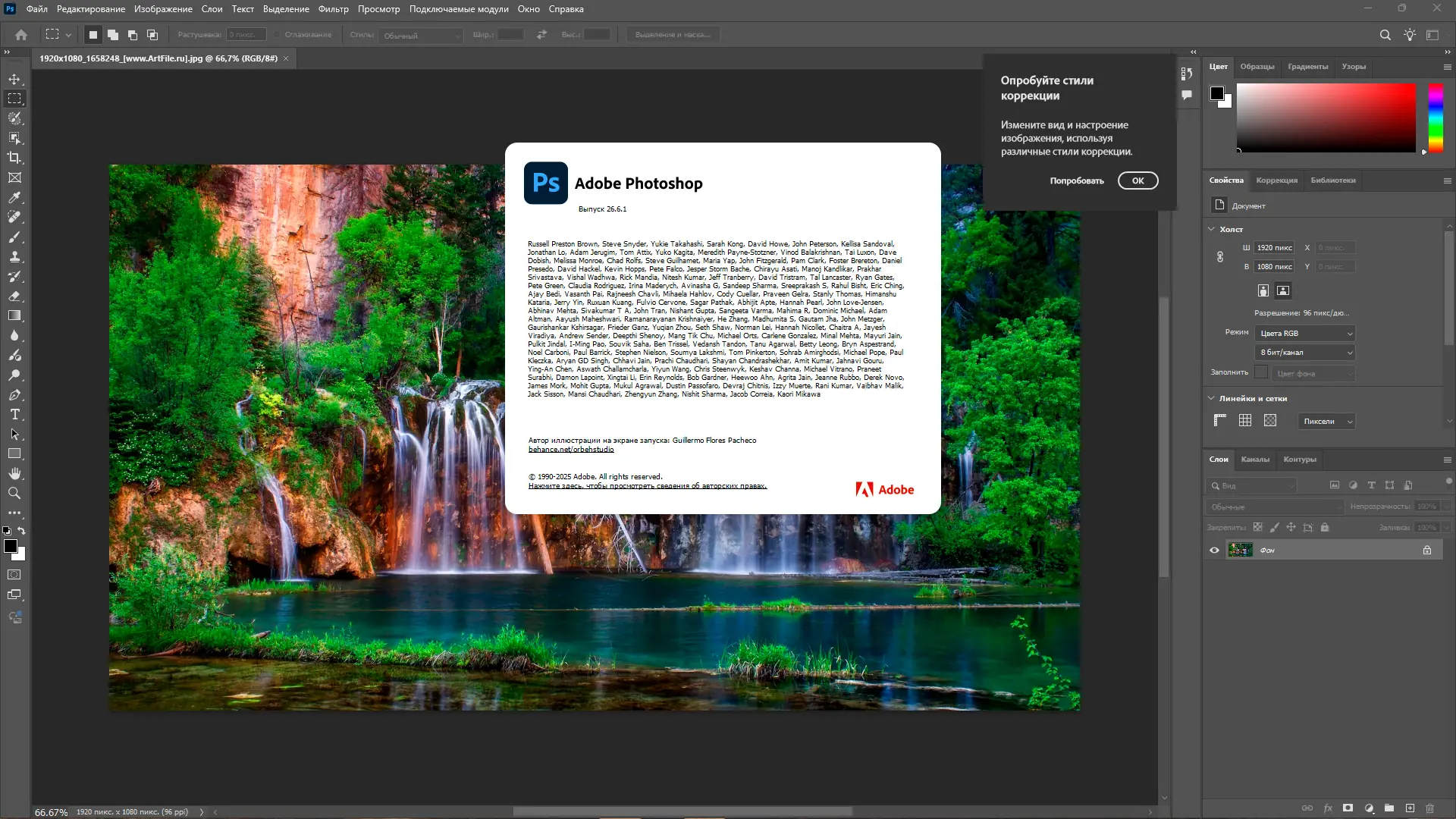Select the Move tool
The width and height of the screenshot is (1456, 819).
[x=14, y=79]
